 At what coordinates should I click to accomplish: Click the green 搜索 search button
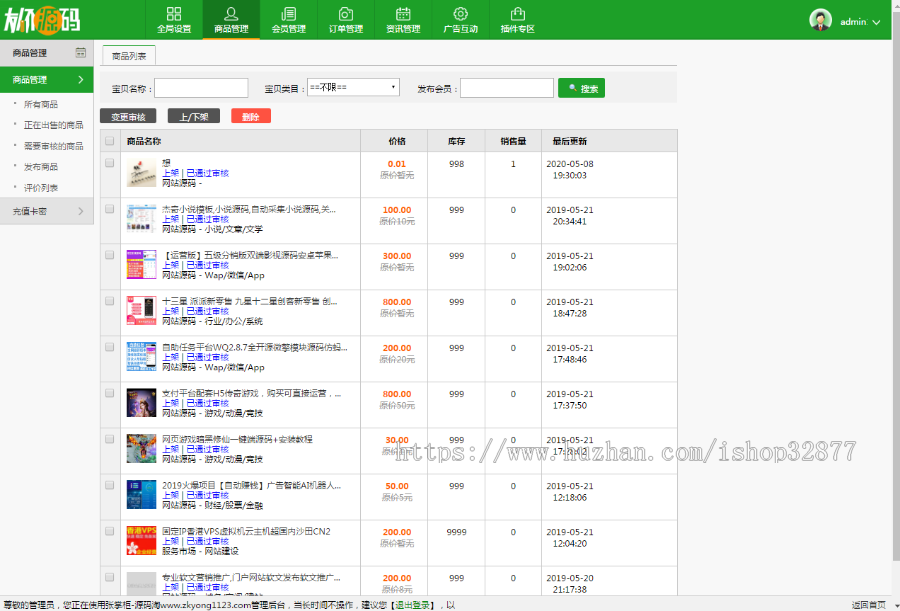click(x=581, y=88)
